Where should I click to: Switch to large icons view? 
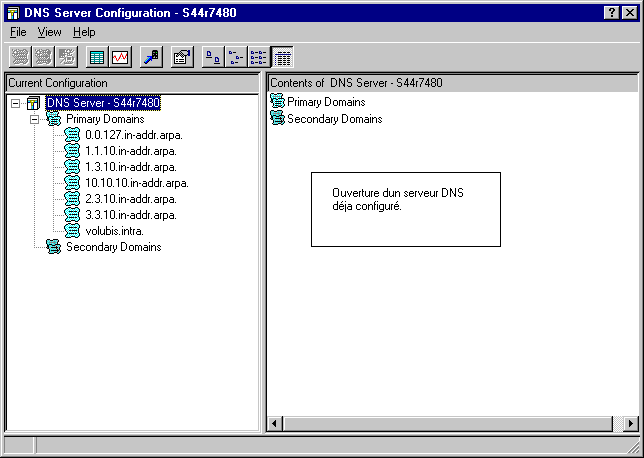[213, 57]
